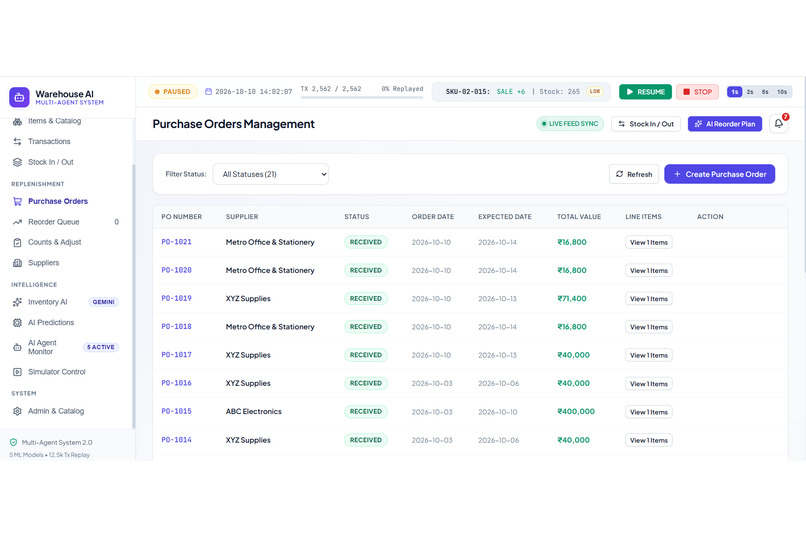Image resolution: width=806 pixels, height=537 pixels.
Task: Click the PAUSED status badge
Action: coord(173,91)
